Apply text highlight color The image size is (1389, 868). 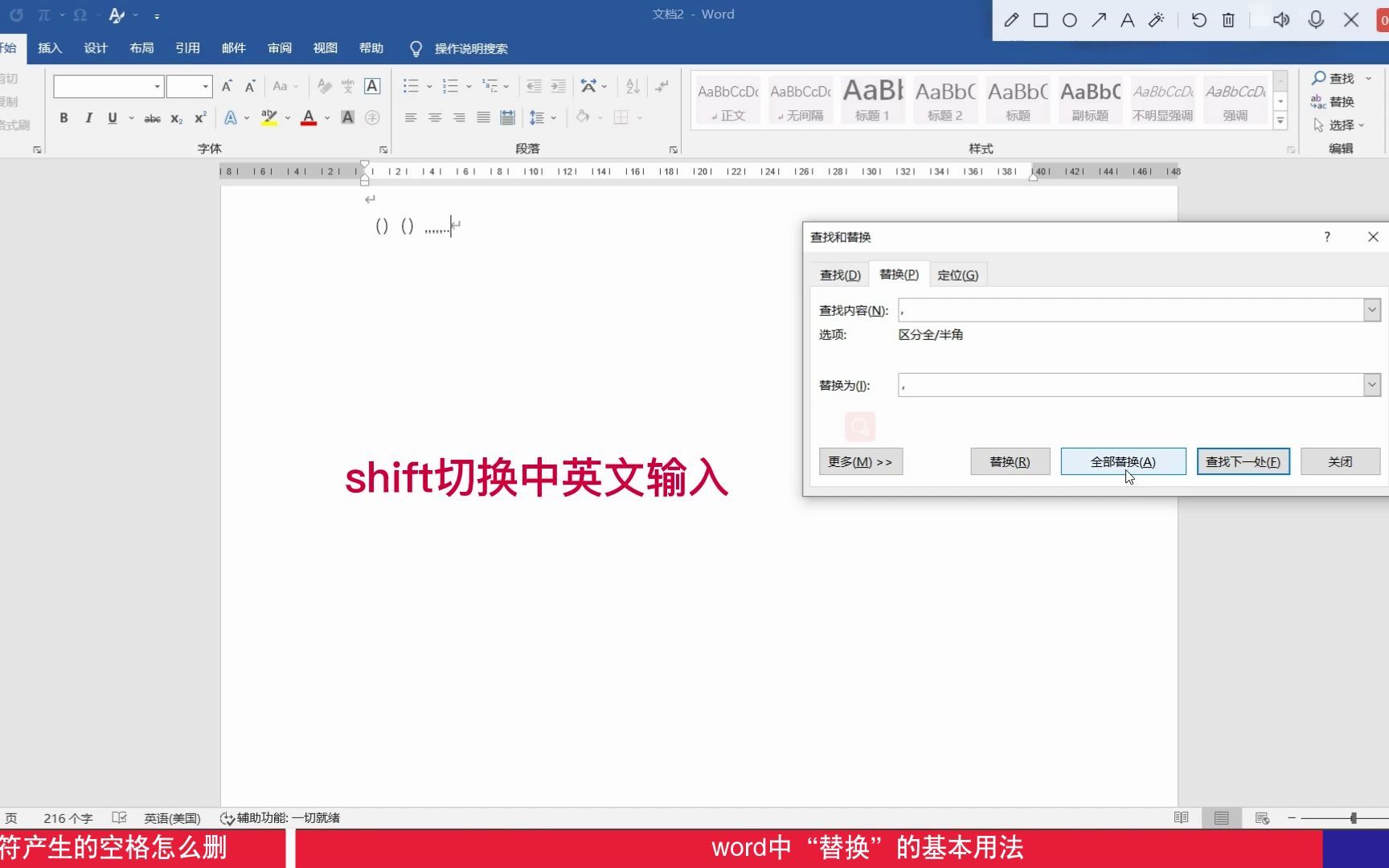pyautogui.click(x=269, y=118)
